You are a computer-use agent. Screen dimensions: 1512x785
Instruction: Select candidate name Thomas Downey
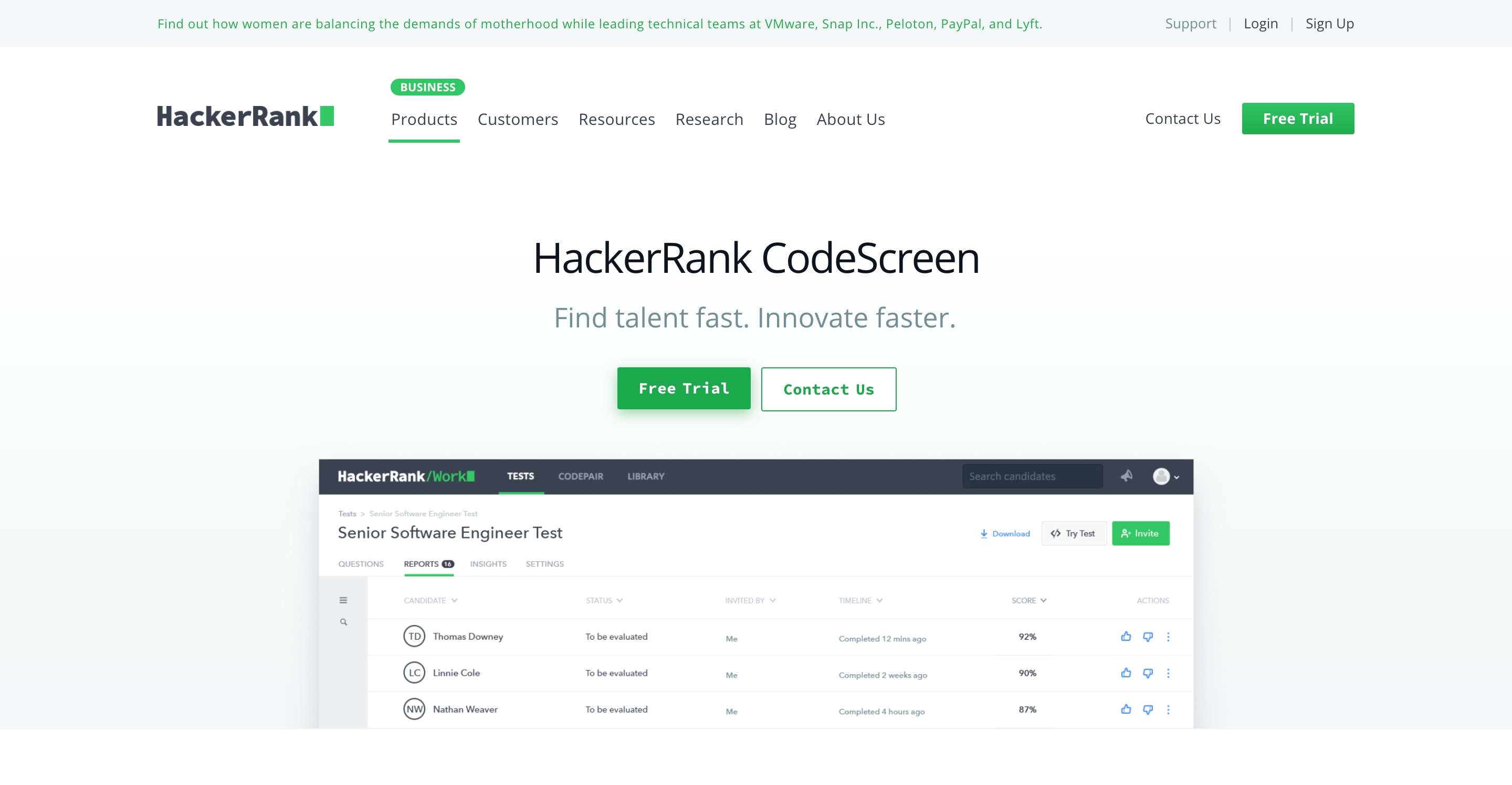(468, 637)
